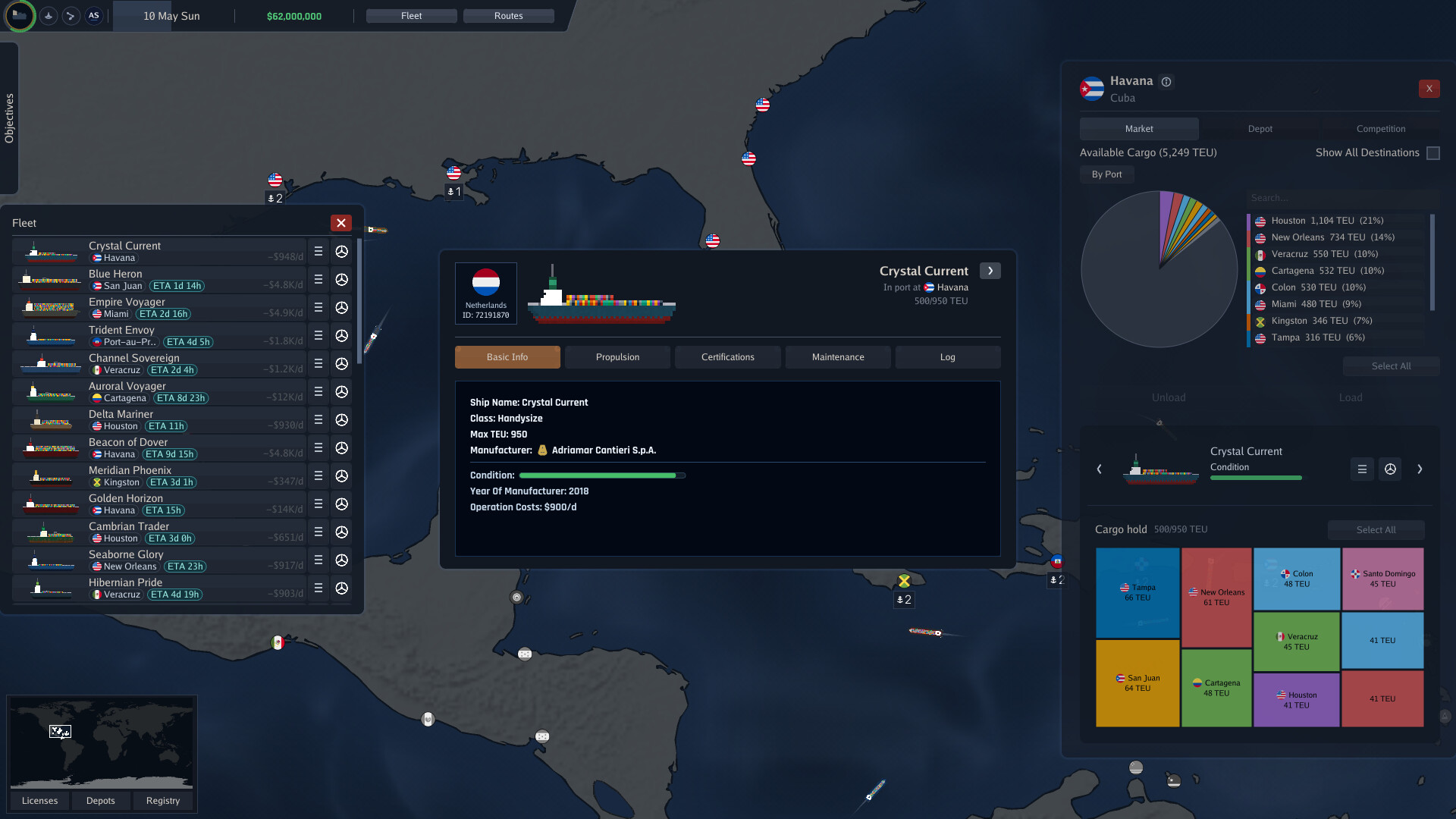Click the cargo search input field
The image size is (1456, 819).
click(1342, 198)
